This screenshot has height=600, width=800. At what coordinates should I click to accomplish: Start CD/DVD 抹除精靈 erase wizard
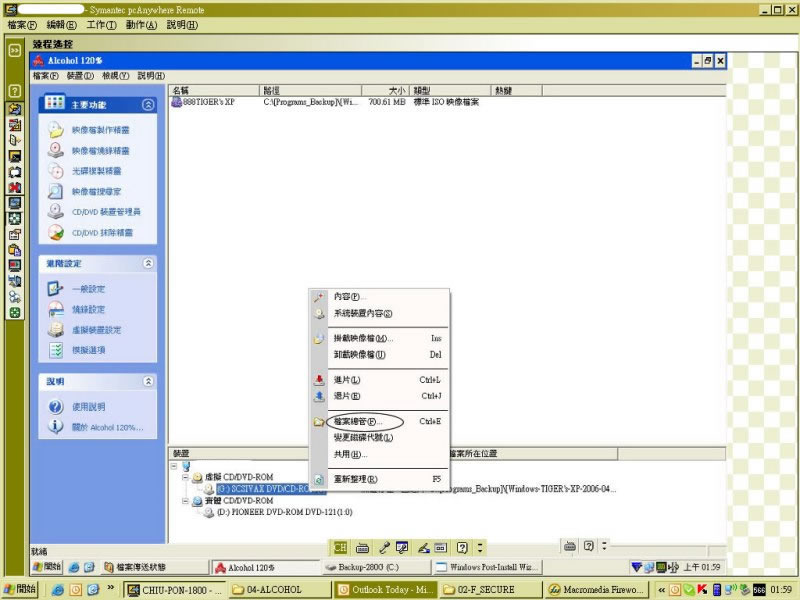(102, 233)
